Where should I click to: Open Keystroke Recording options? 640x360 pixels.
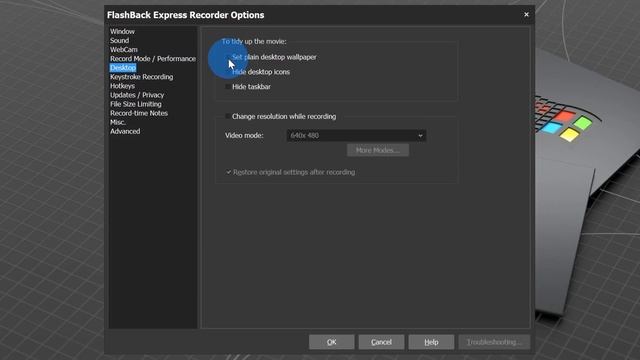[141, 77]
